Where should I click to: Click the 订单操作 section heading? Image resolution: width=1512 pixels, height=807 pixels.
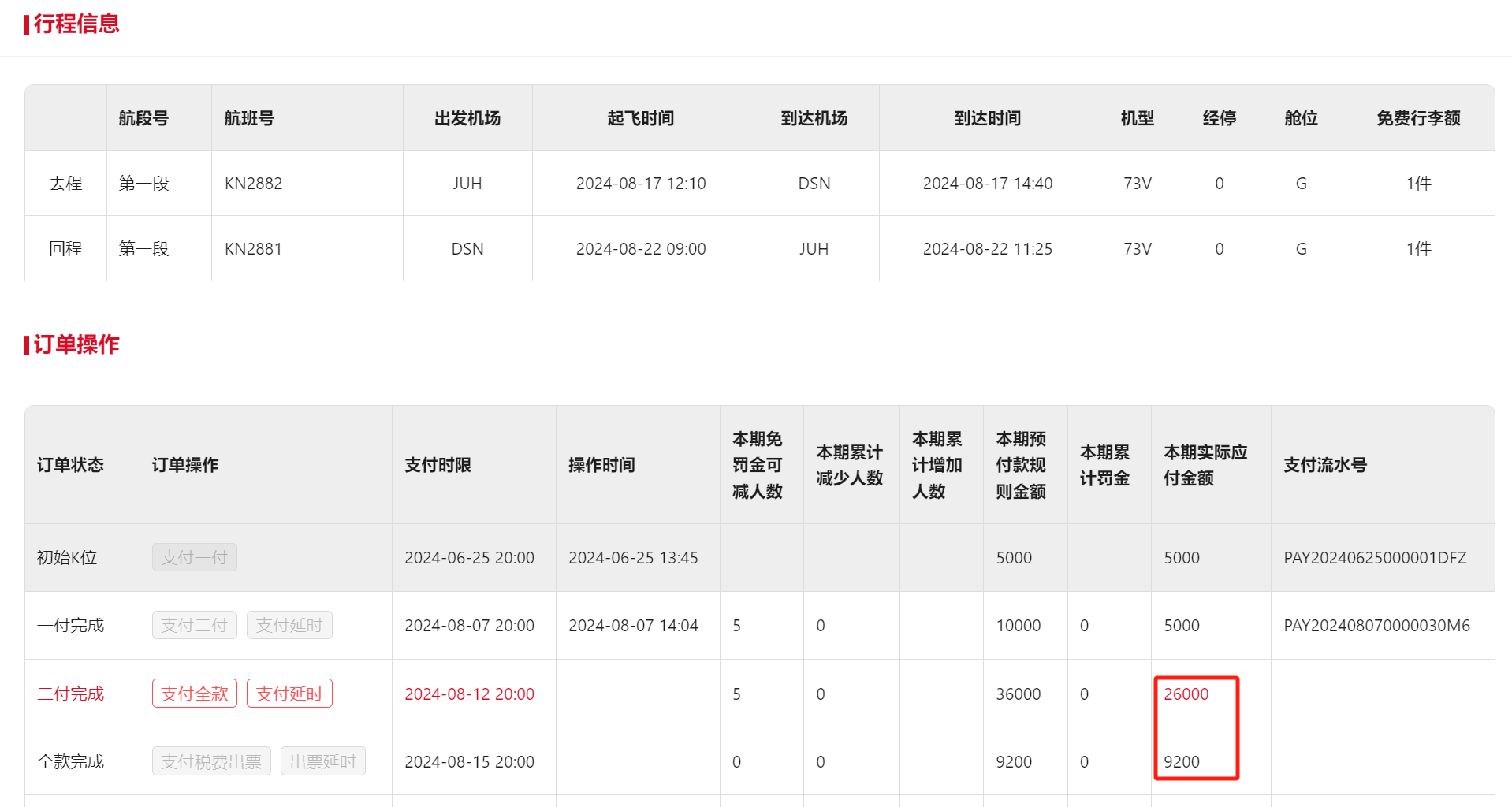click(x=76, y=344)
